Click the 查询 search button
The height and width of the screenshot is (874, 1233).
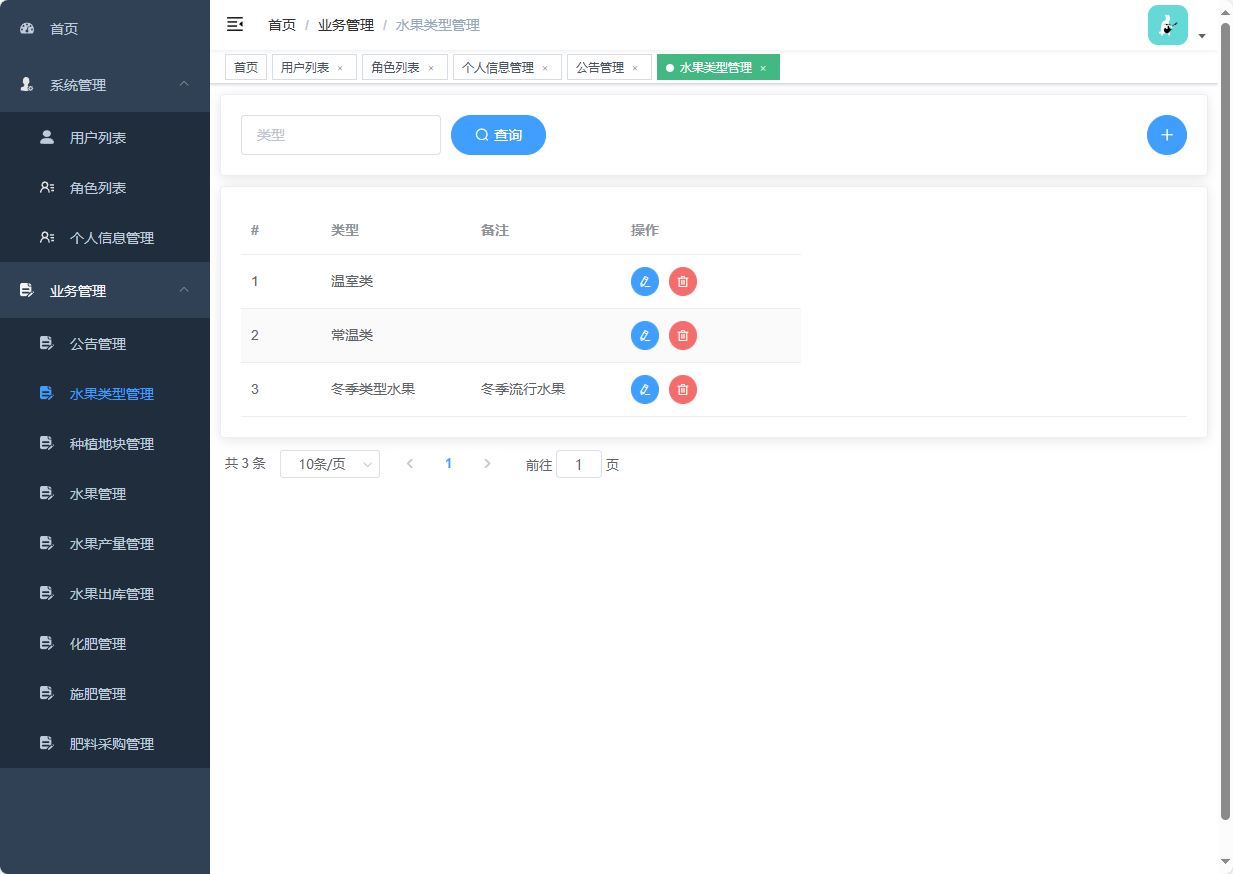[x=498, y=135]
